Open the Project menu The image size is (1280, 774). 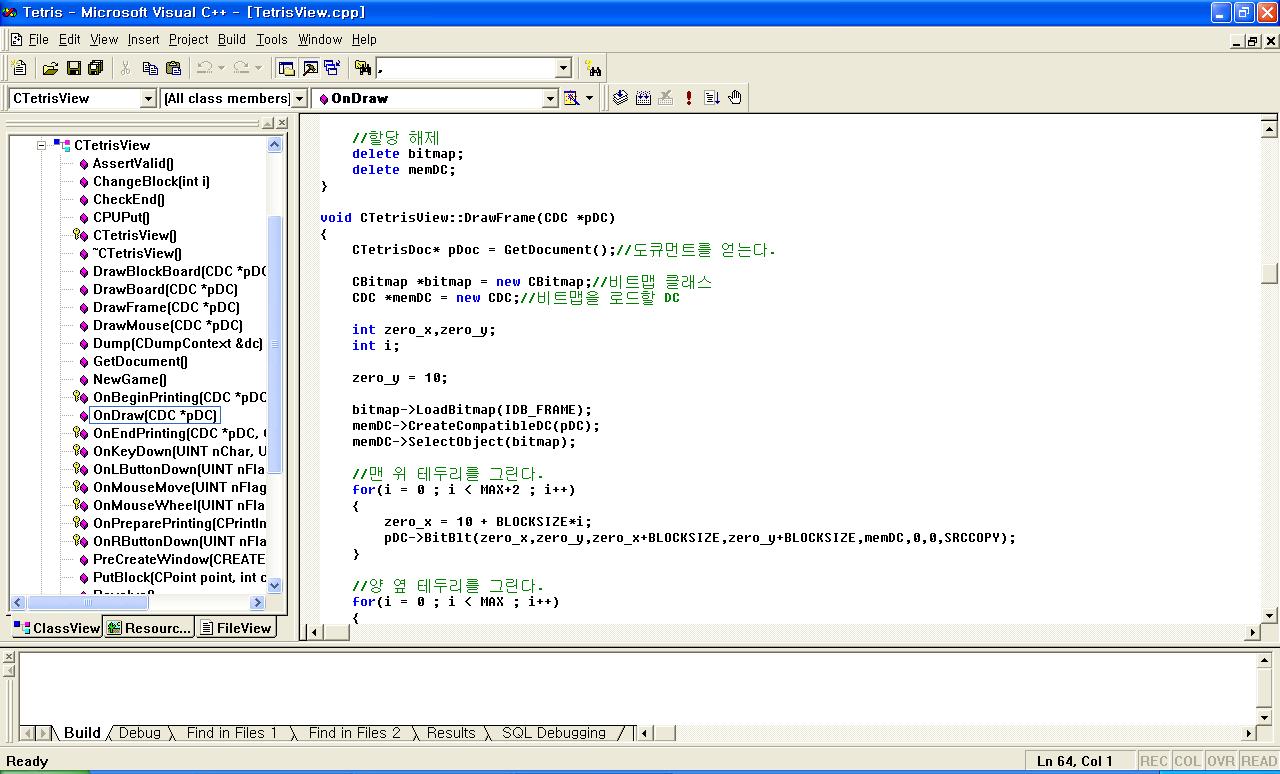(188, 40)
